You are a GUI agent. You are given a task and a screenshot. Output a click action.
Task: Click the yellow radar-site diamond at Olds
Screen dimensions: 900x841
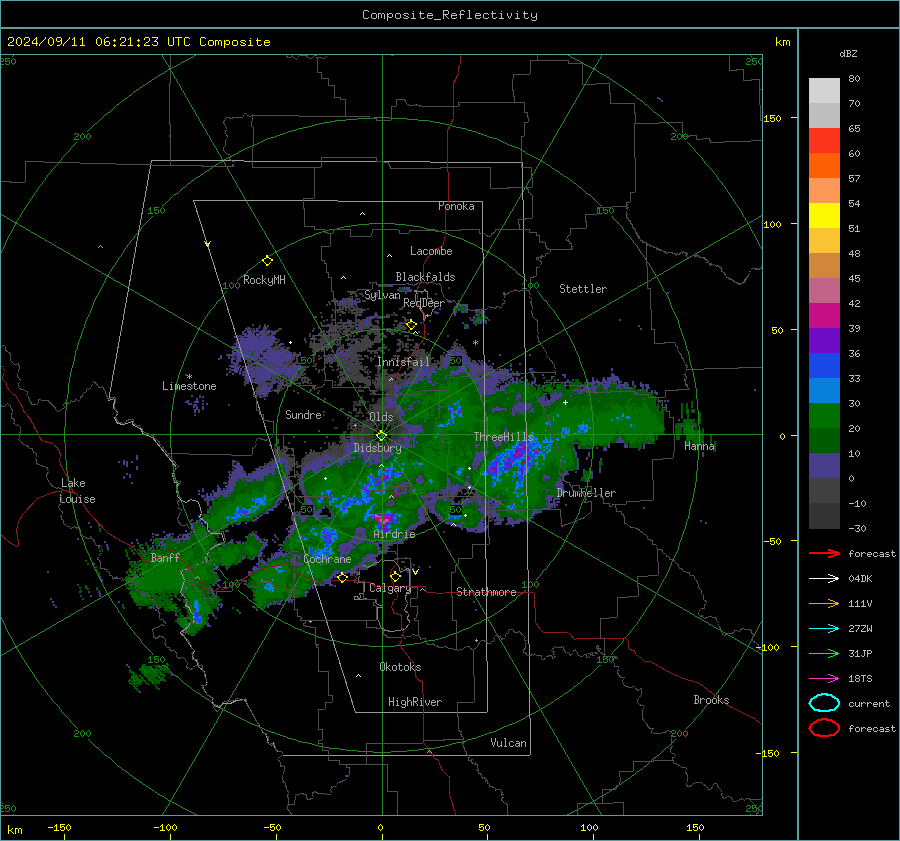[381, 436]
